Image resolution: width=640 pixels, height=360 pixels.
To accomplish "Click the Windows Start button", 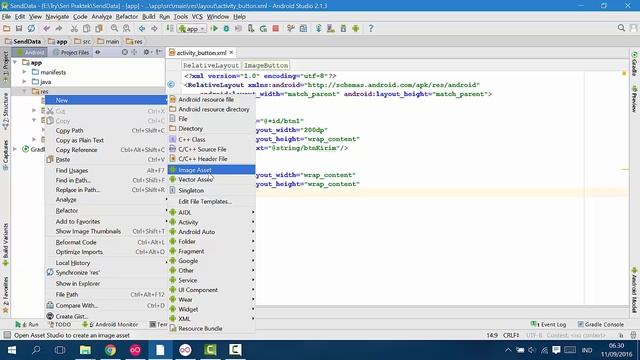I will (x=11, y=350).
